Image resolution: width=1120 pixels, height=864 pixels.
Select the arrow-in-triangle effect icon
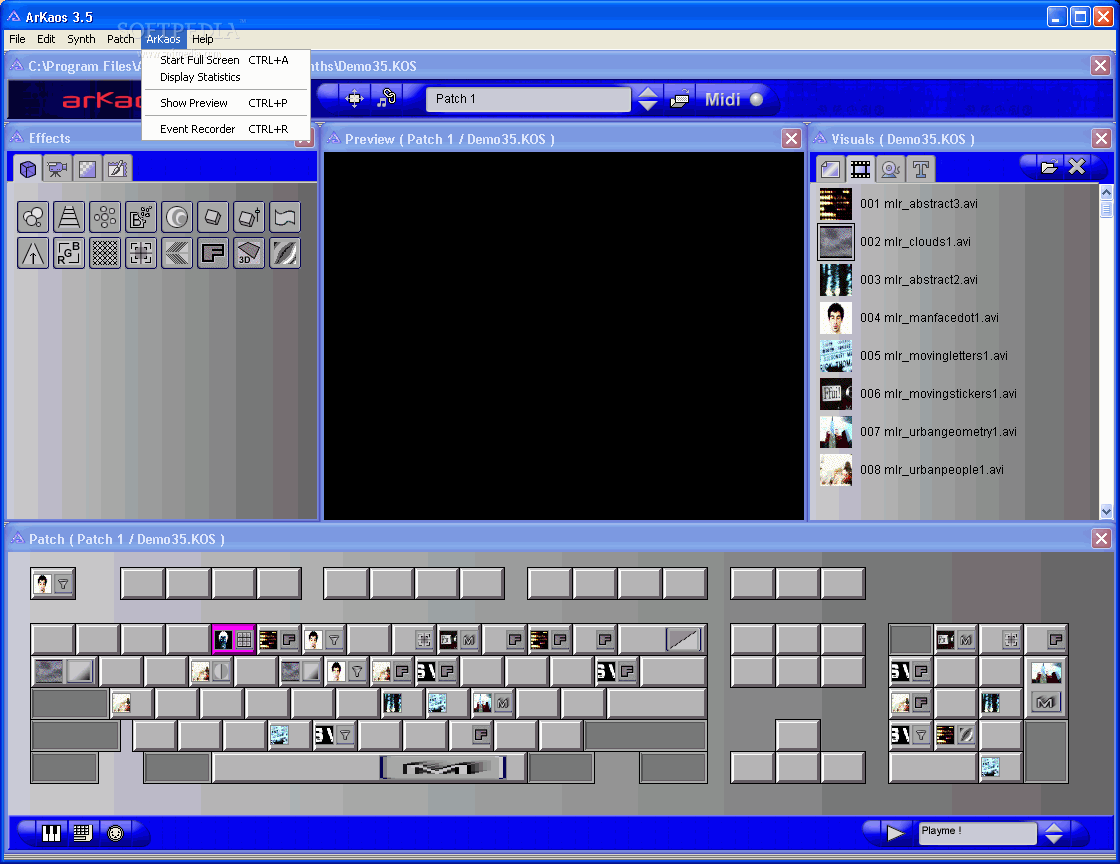tap(33, 253)
